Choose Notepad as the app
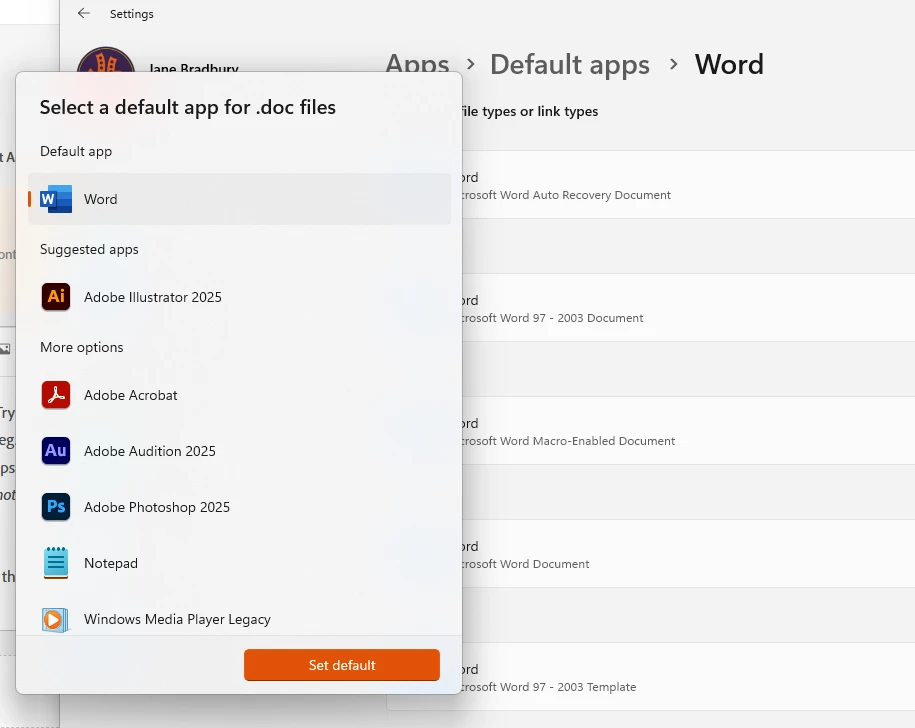The height and width of the screenshot is (728, 915). (239, 563)
